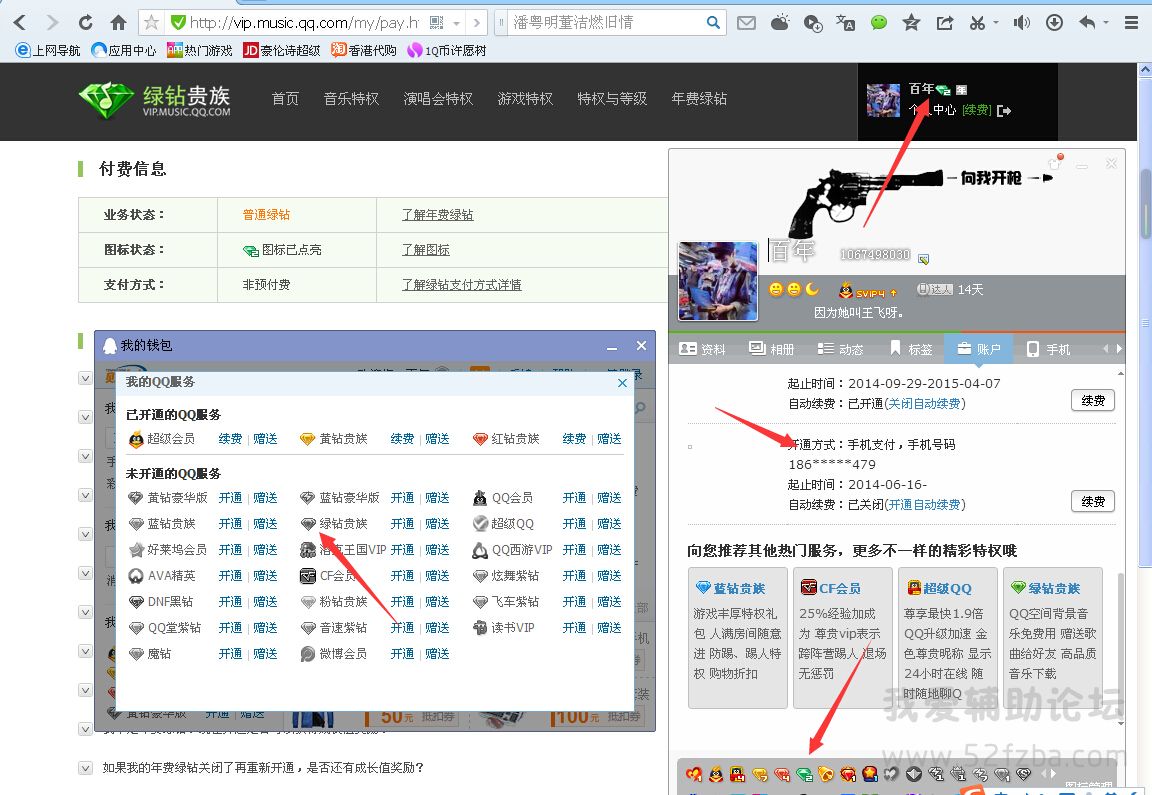Open the downloads manager icon
The height and width of the screenshot is (795, 1152).
tap(1054, 23)
